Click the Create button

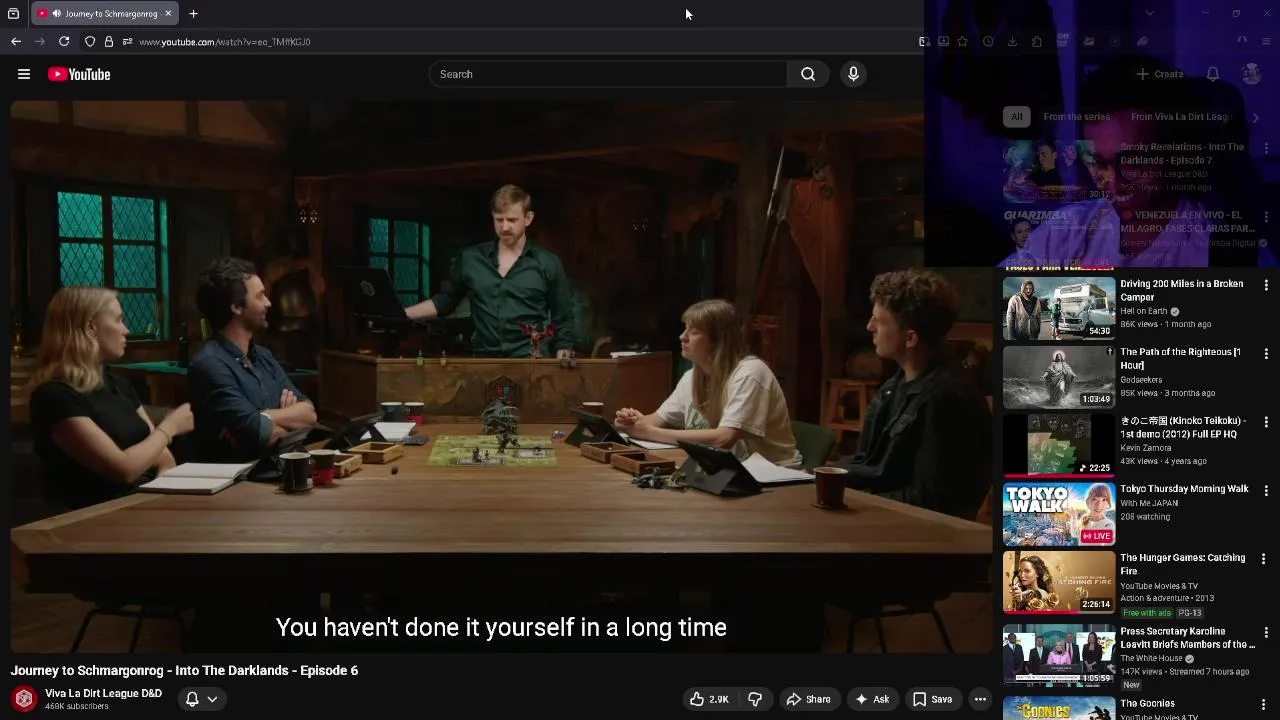click(x=1160, y=74)
